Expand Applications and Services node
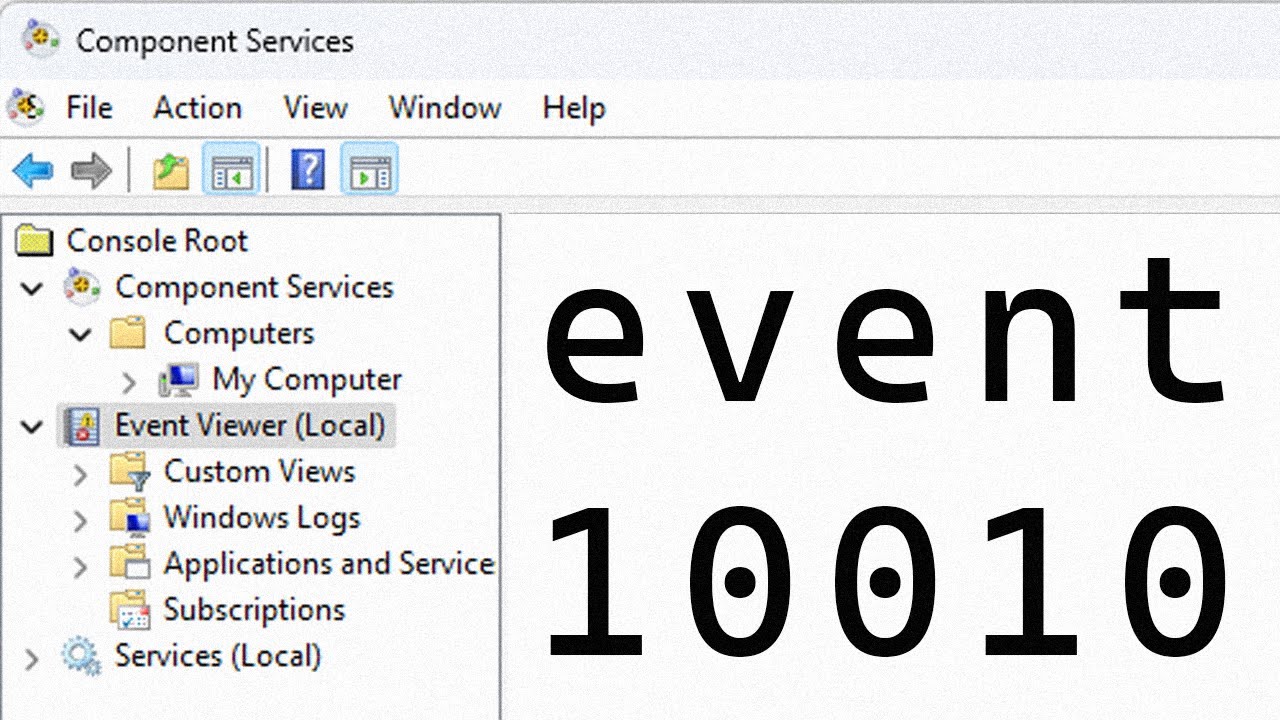The width and height of the screenshot is (1280, 720). (x=81, y=566)
